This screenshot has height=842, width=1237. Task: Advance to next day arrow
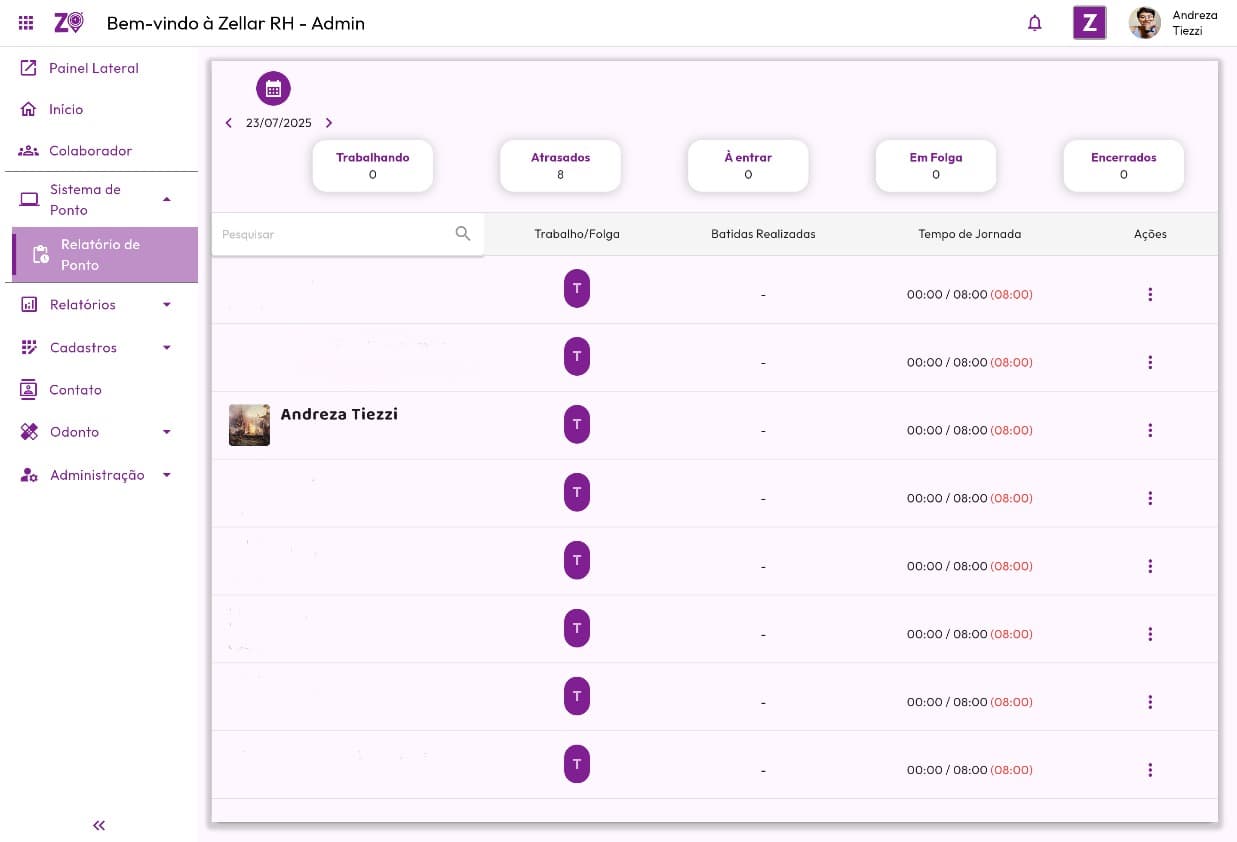[x=329, y=123]
